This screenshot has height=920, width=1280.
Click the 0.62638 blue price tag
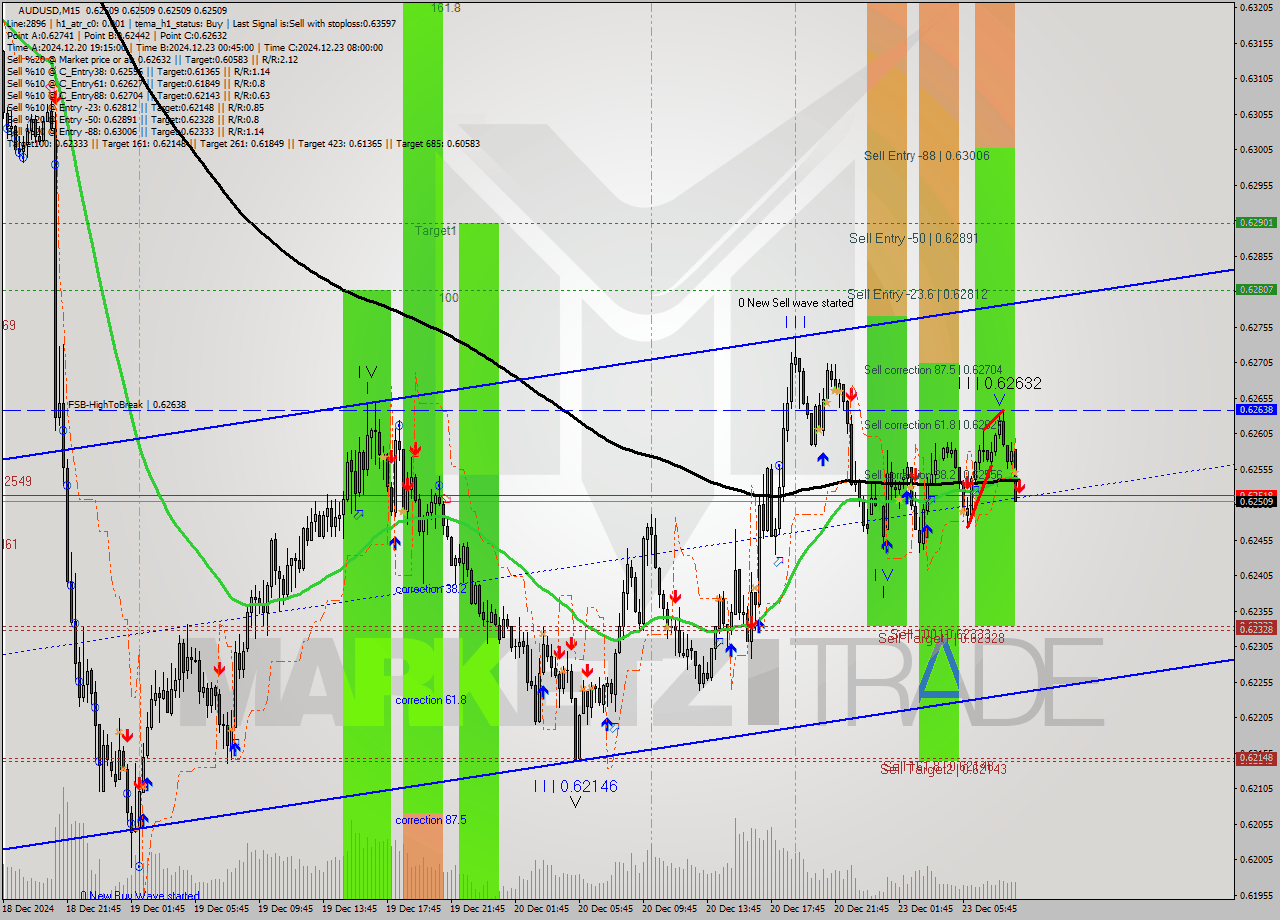tap(1256, 410)
